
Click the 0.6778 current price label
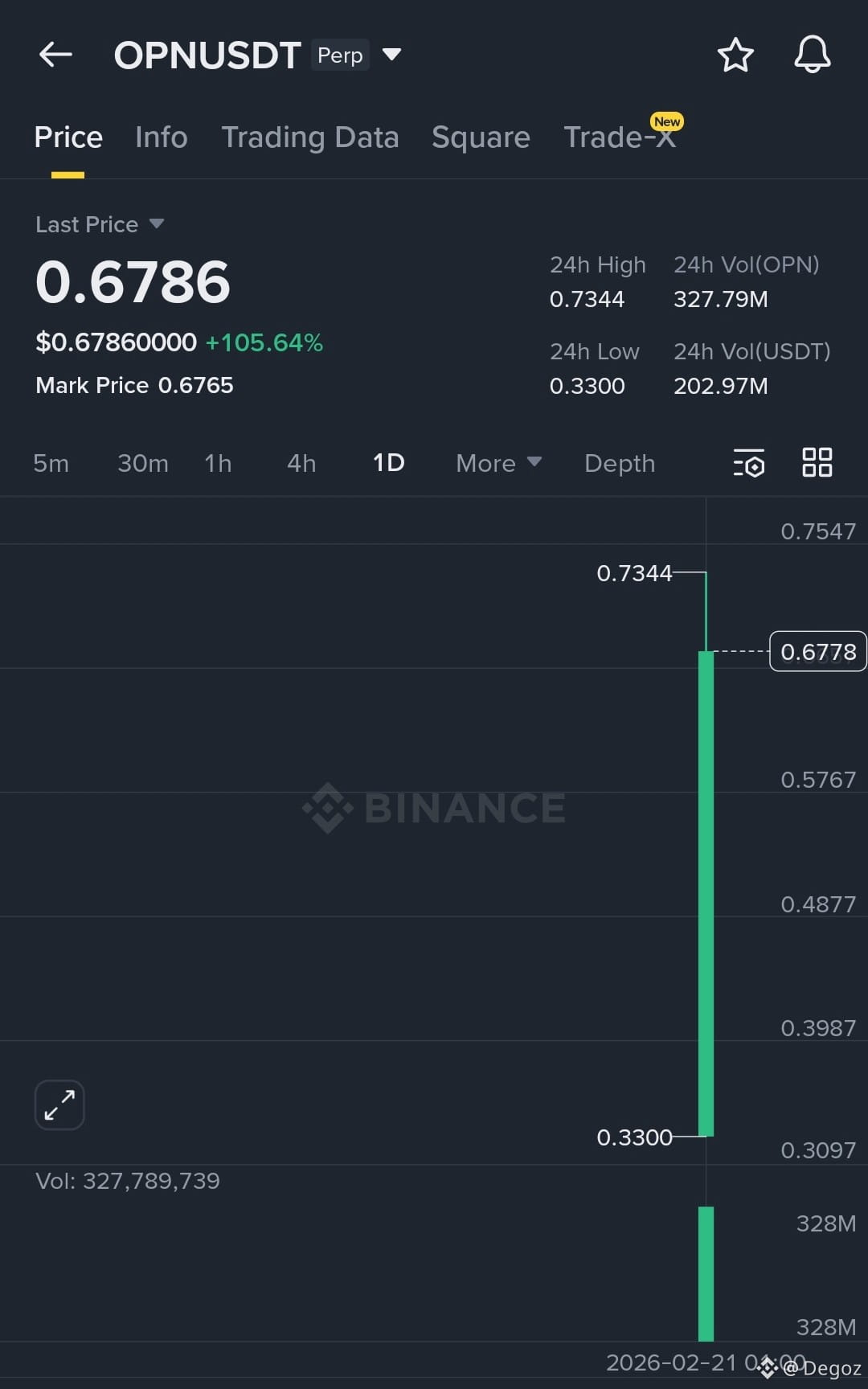[818, 651]
